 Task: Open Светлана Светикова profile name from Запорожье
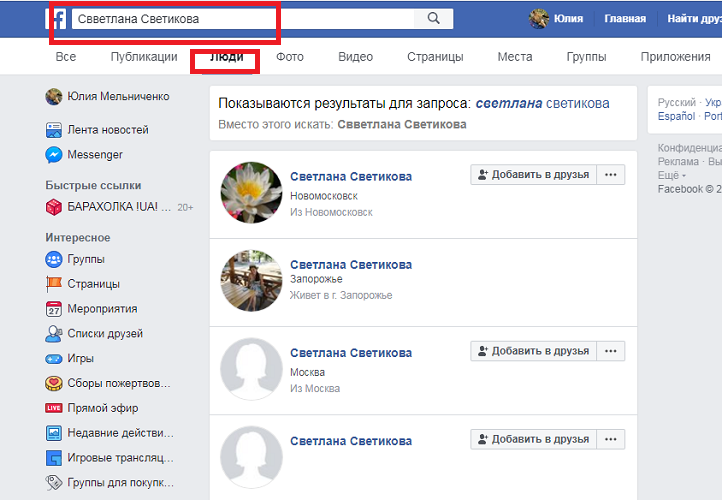(351, 265)
